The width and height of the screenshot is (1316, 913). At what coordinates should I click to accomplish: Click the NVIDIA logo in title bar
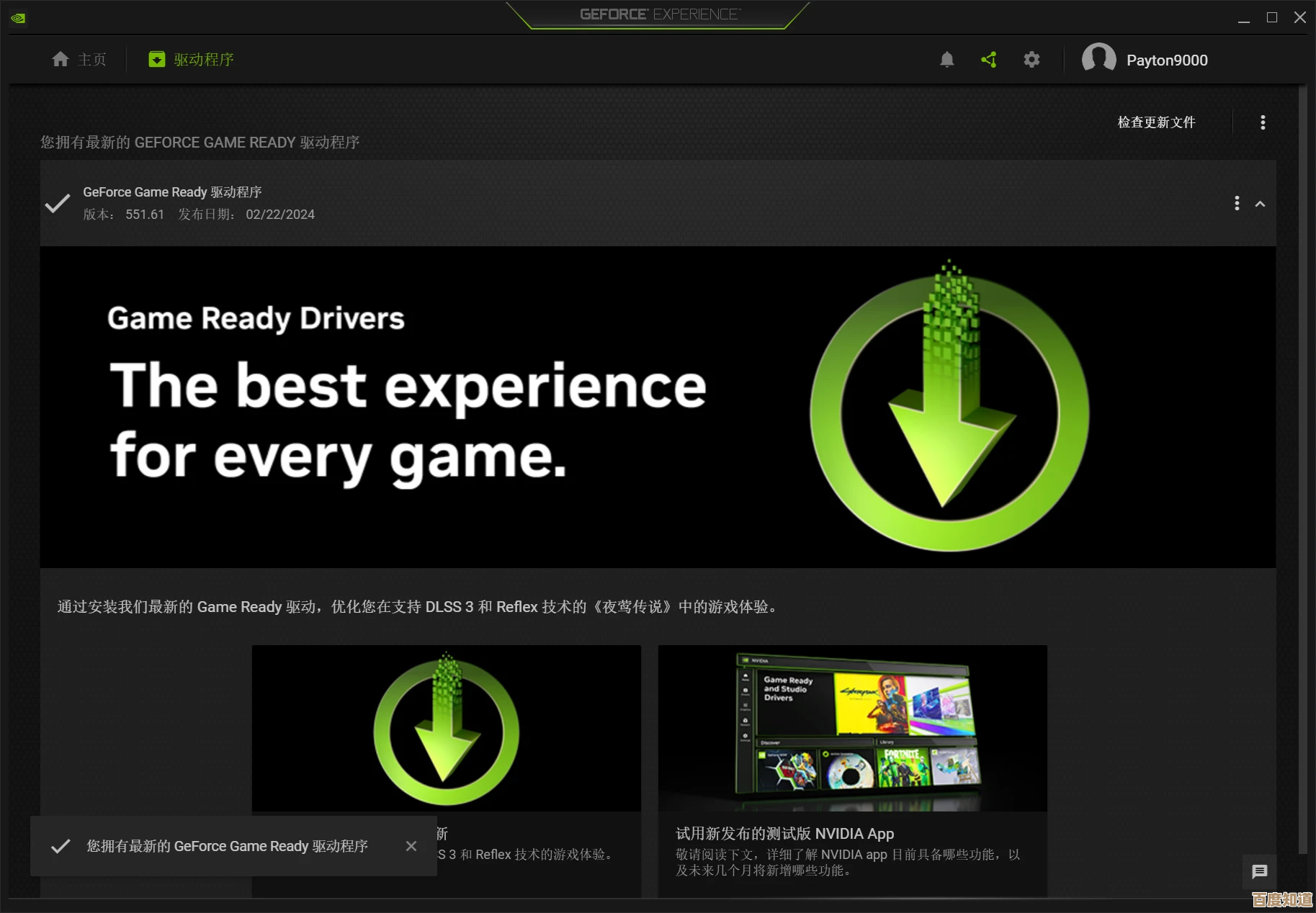pyautogui.click(x=18, y=18)
